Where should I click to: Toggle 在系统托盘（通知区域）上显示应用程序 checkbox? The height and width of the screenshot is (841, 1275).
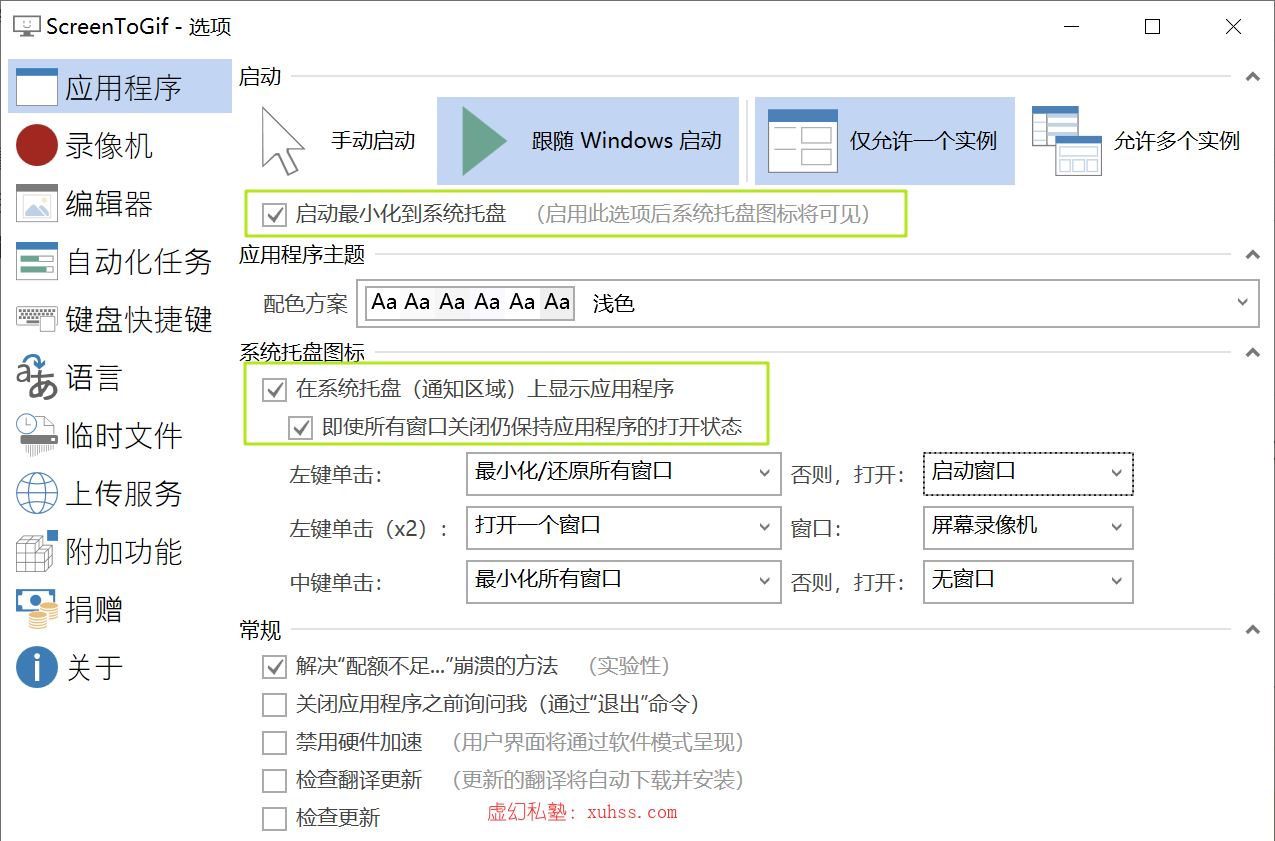tap(274, 390)
